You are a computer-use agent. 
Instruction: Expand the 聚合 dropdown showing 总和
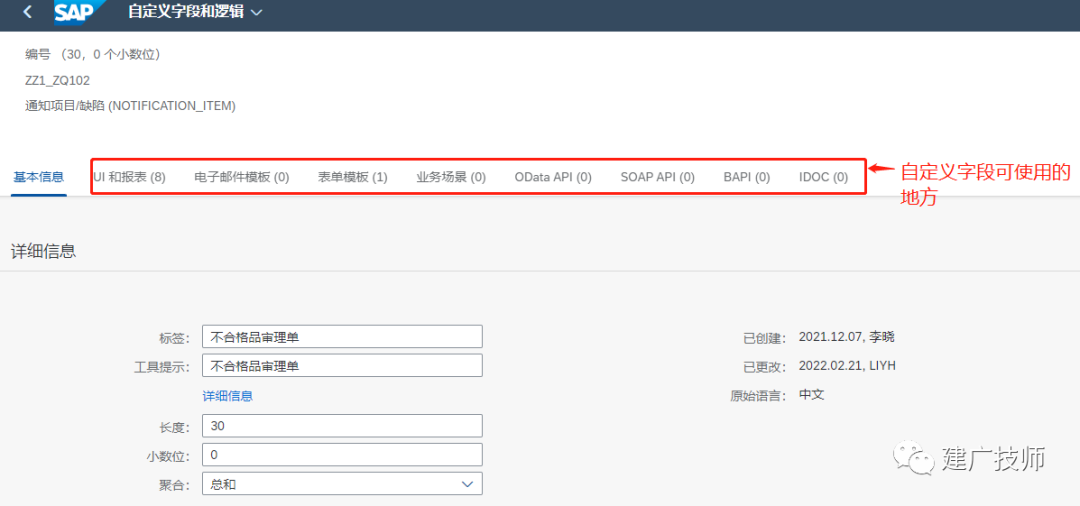342,484
